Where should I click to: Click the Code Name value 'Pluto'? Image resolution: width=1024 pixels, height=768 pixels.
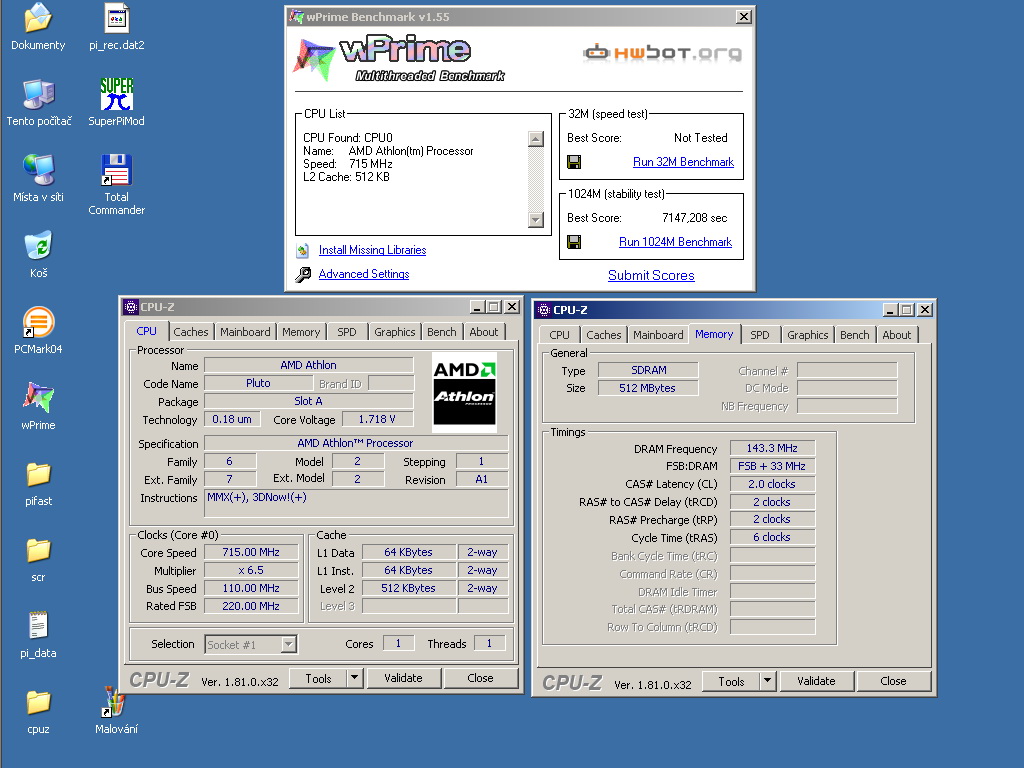click(258, 383)
